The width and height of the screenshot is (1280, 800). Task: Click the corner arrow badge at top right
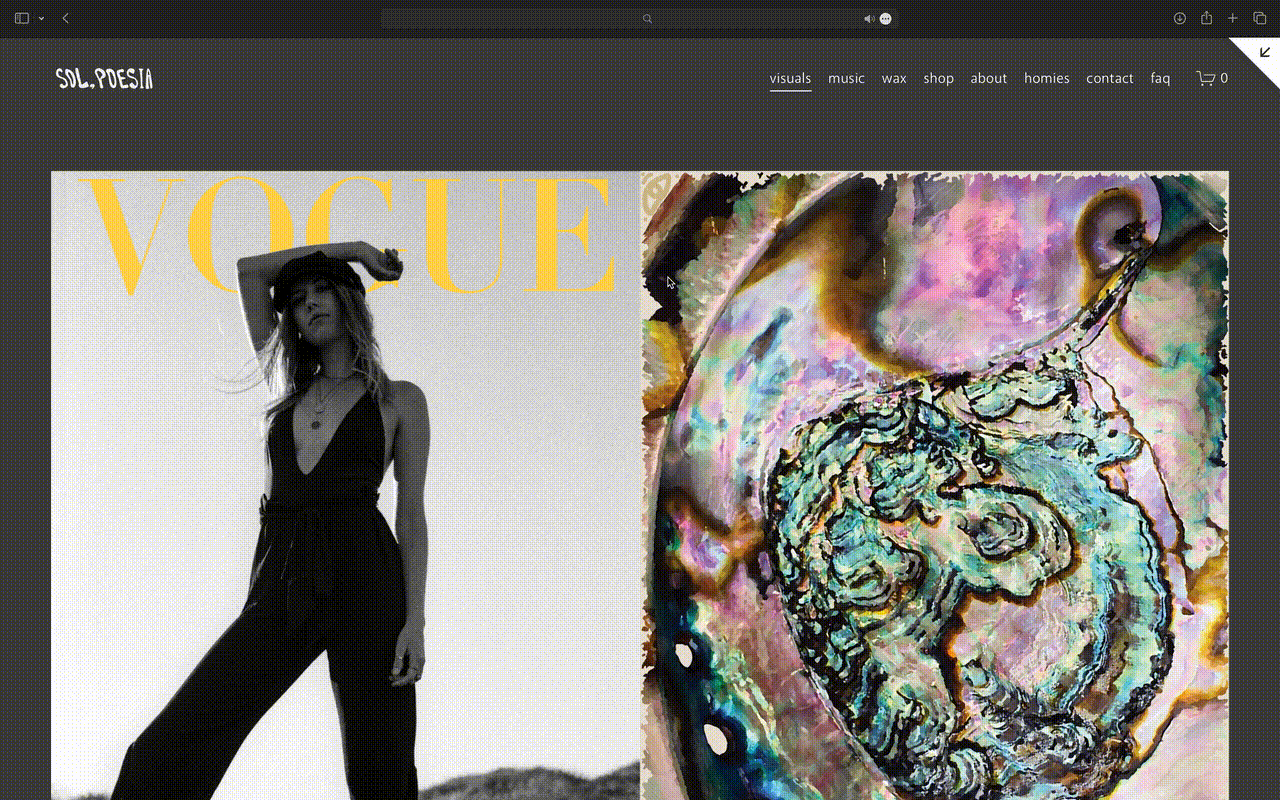[1262, 55]
